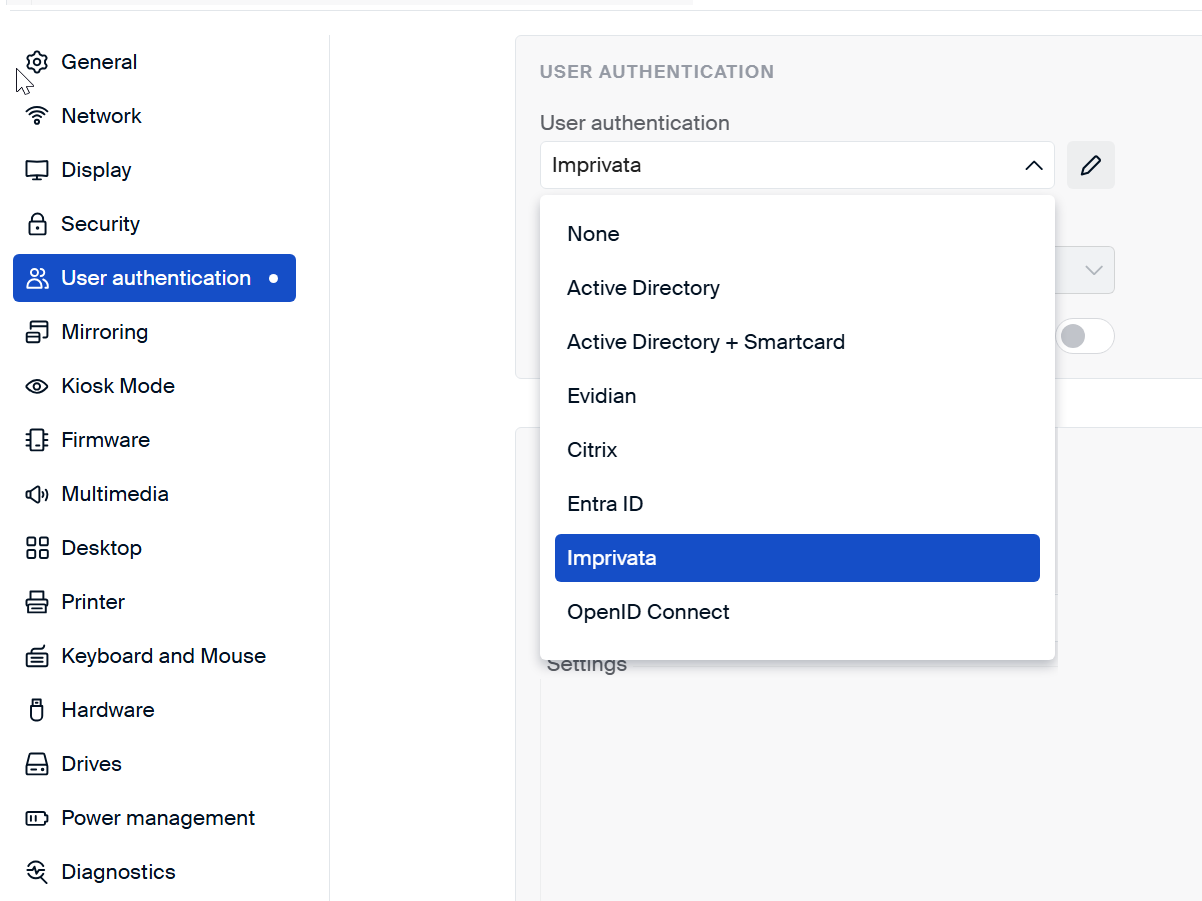The width and height of the screenshot is (1202, 901).
Task: Select Active Directory + Smartcard option
Action: (797, 342)
